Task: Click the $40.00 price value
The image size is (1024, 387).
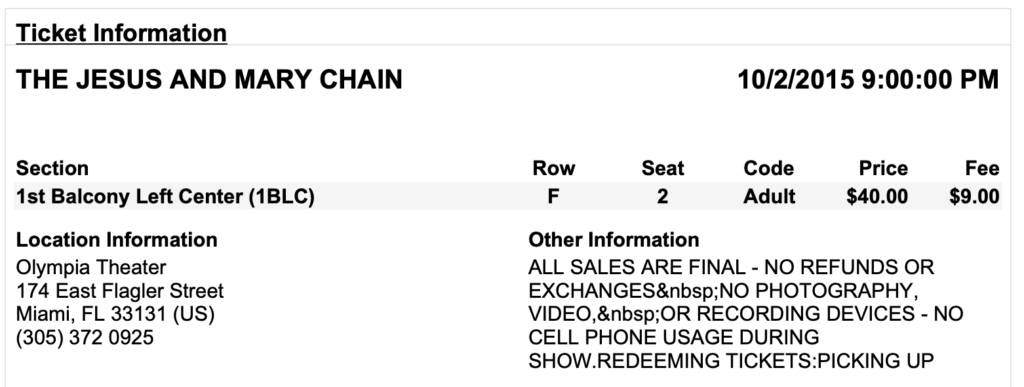Action: pyautogui.click(x=877, y=196)
